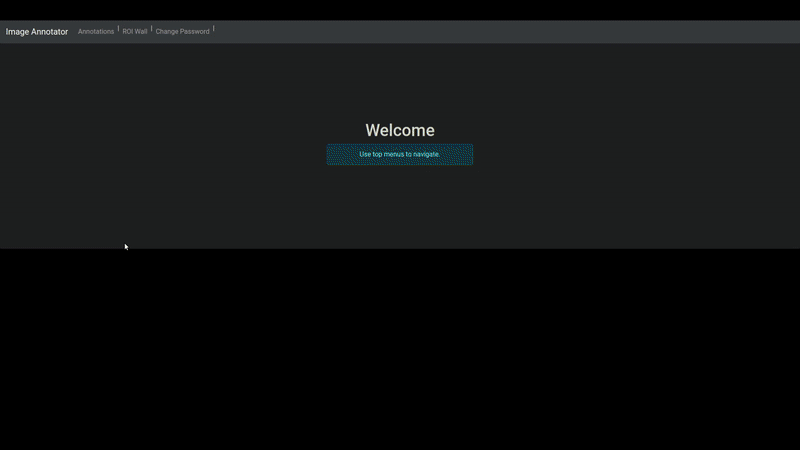Click the black area below the page

point(400,350)
